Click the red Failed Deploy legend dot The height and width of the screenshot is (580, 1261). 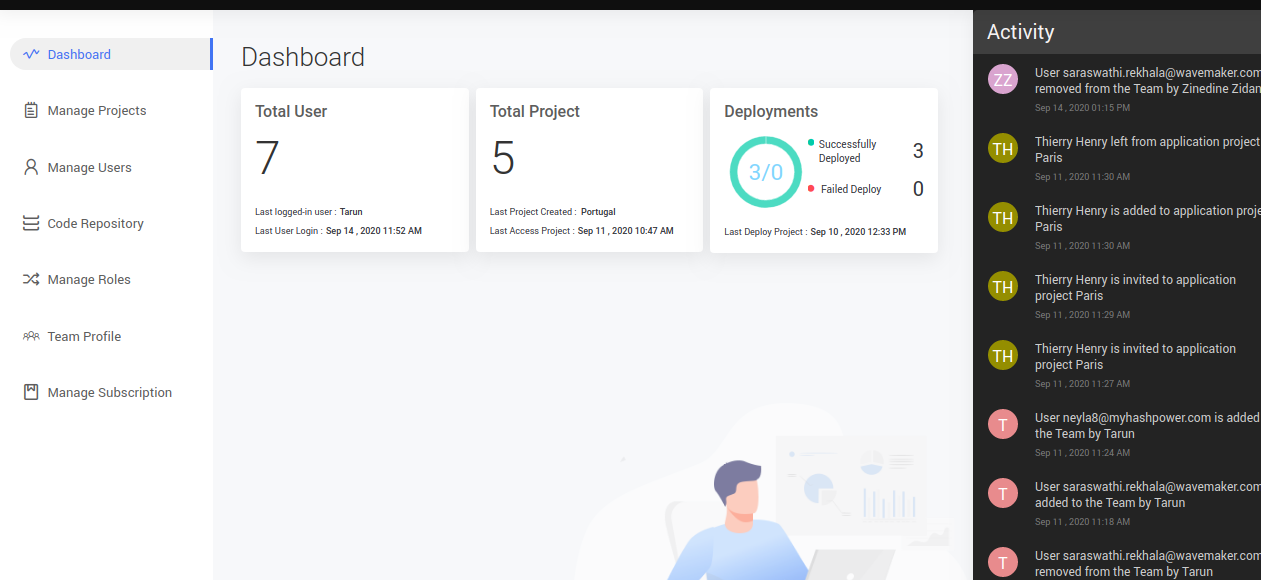(x=811, y=188)
